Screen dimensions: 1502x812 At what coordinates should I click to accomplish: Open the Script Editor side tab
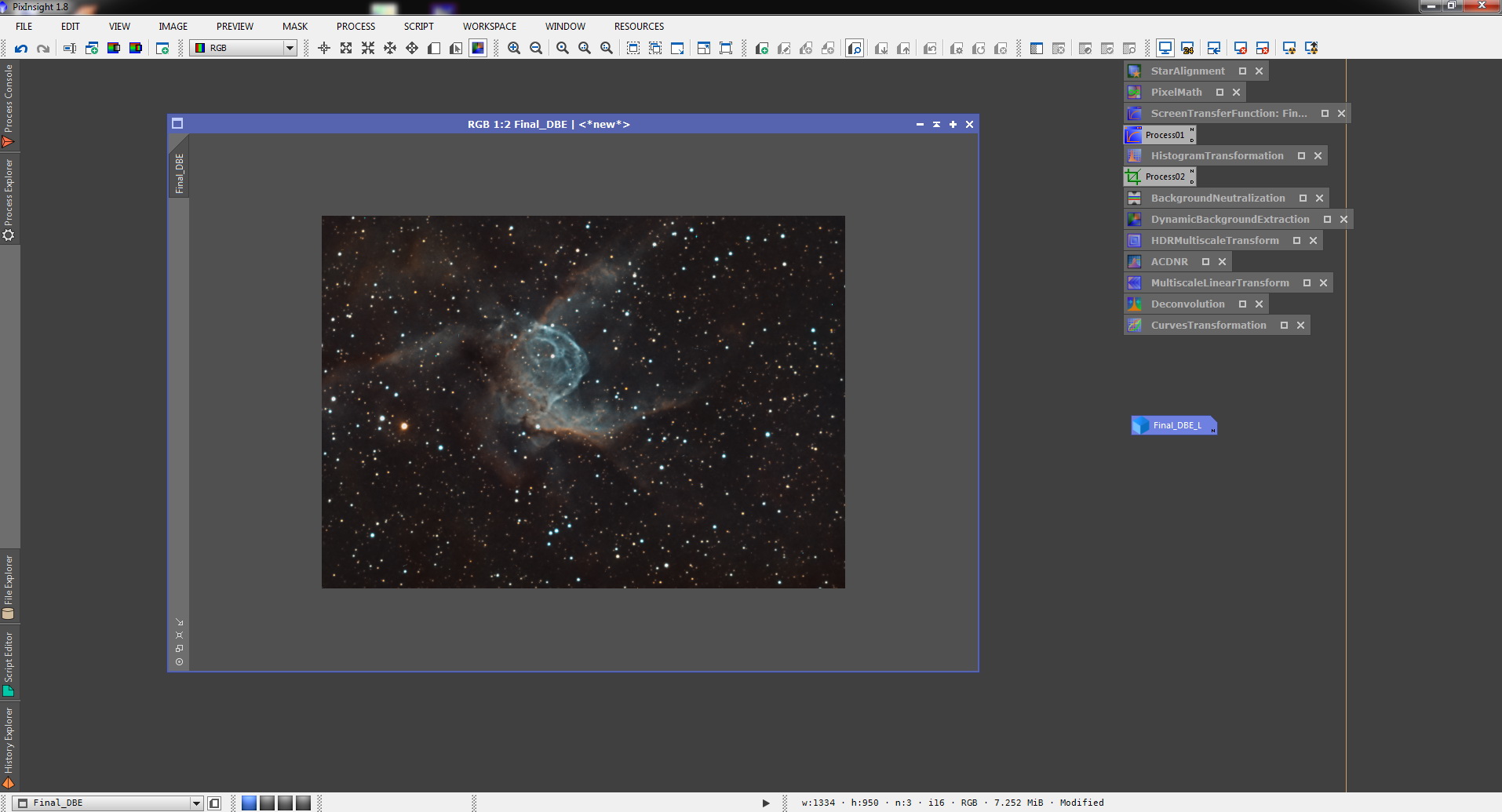tap(9, 664)
